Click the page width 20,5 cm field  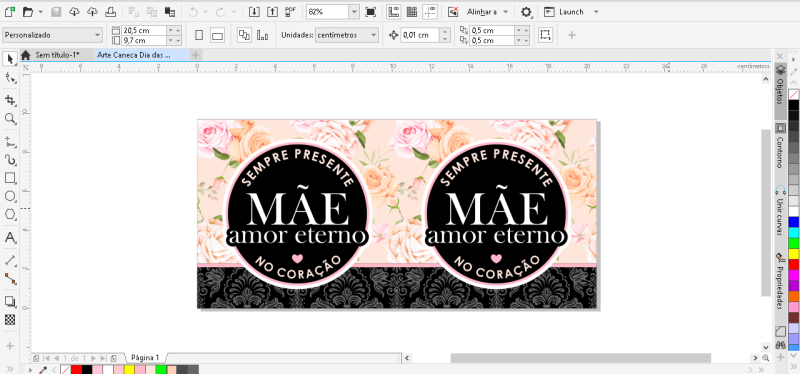(x=144, y=31)
